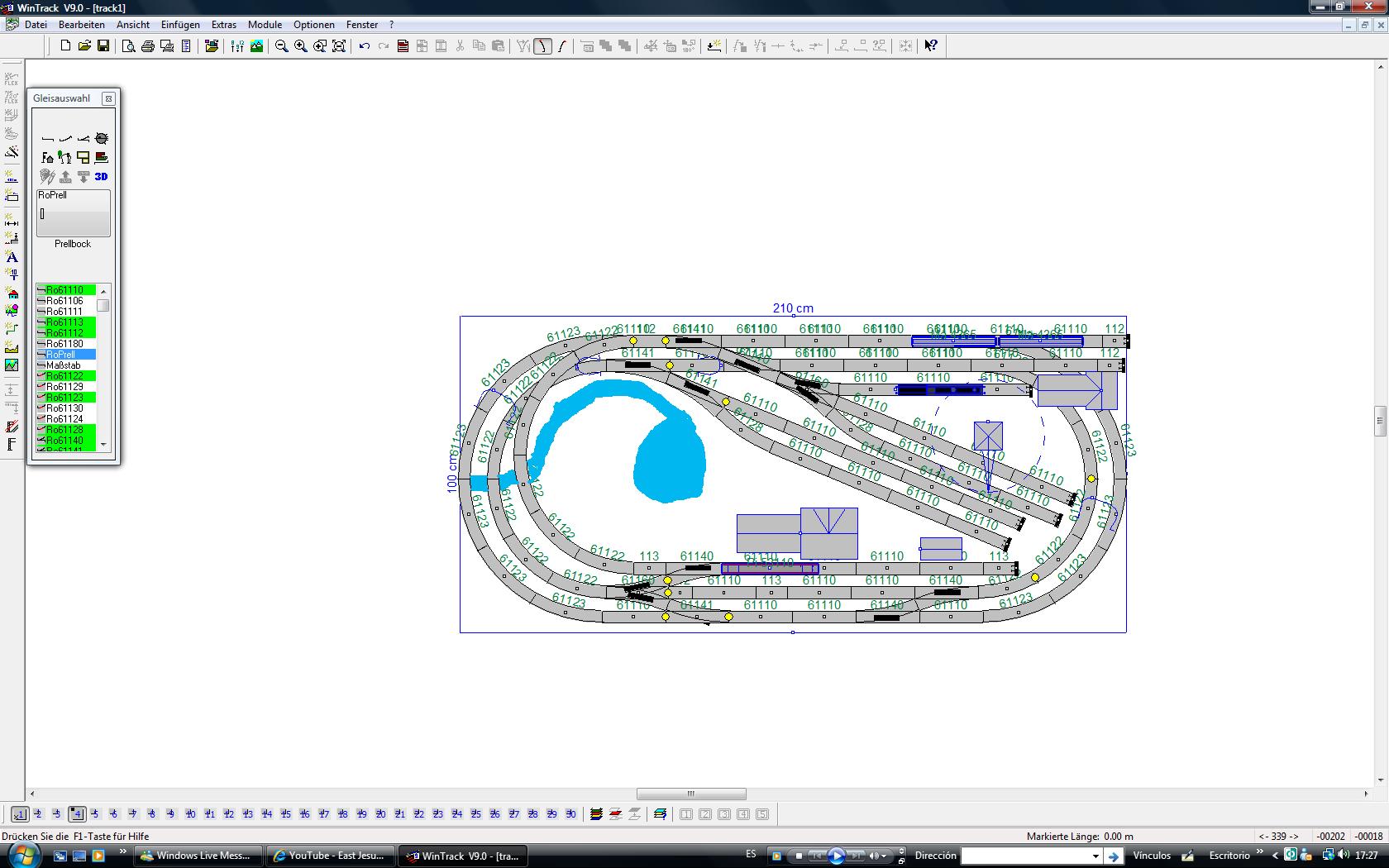The image size is (1389, 868).
Task: Click the buildings icon in Gleisauswahl
Action: [47, 157]
